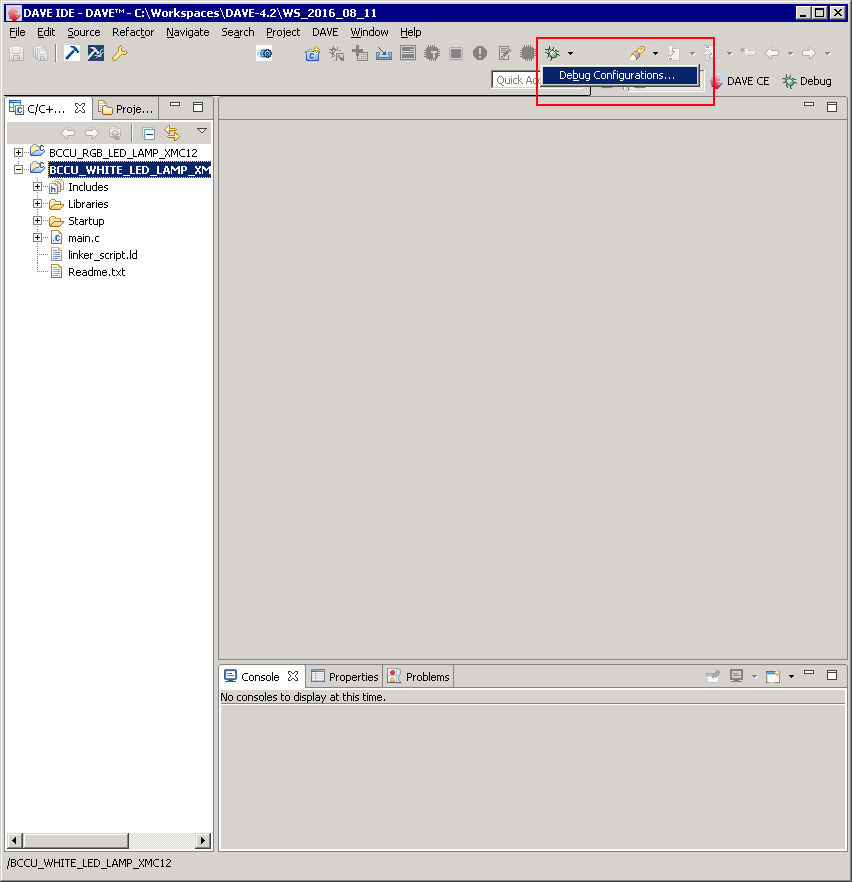Switch to the Proje... explorer tab

pyautogui.click(x=126, y=109)
